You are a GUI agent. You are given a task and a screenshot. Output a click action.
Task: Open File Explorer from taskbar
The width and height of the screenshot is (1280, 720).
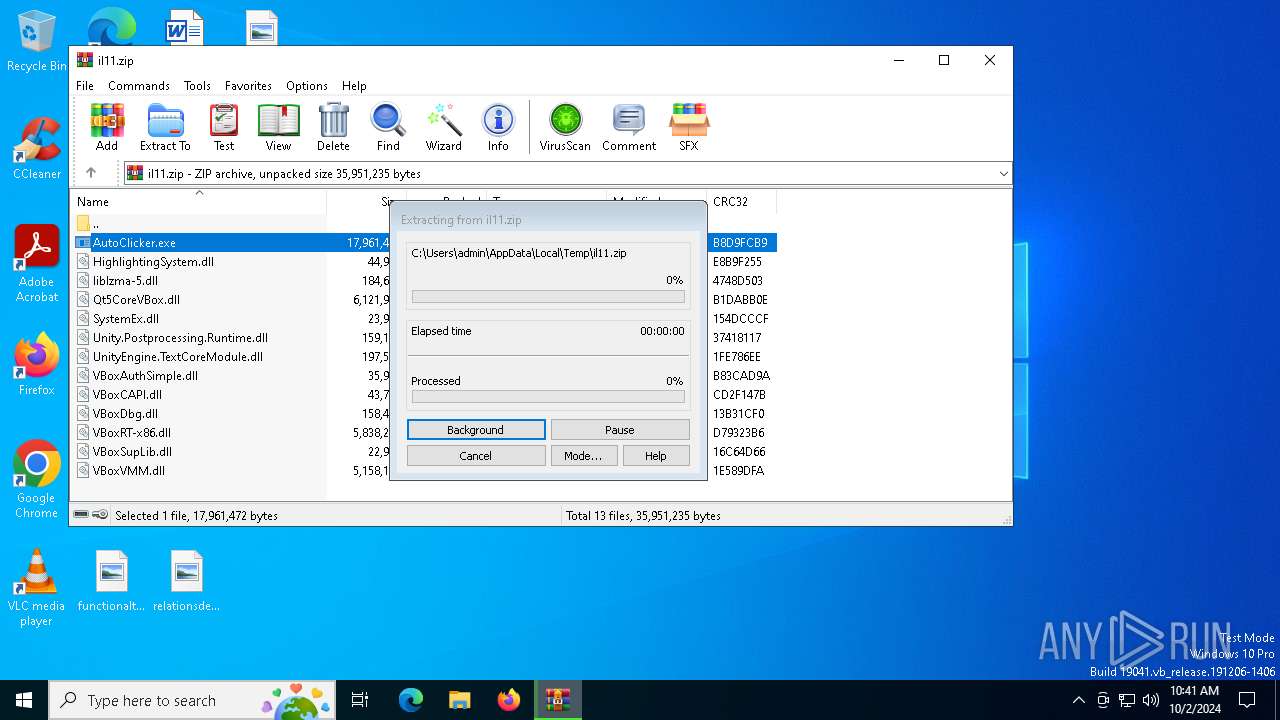coord(460,700)
